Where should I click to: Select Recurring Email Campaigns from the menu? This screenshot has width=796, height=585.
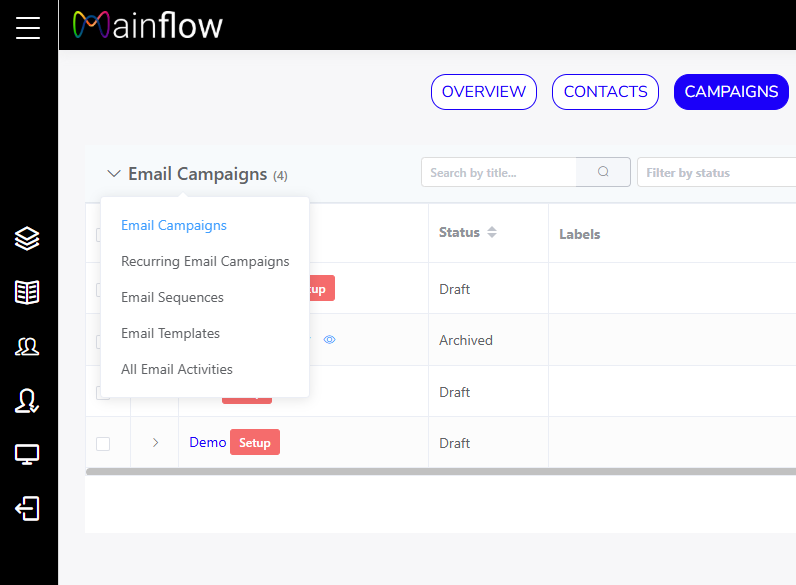click(205, 261)
